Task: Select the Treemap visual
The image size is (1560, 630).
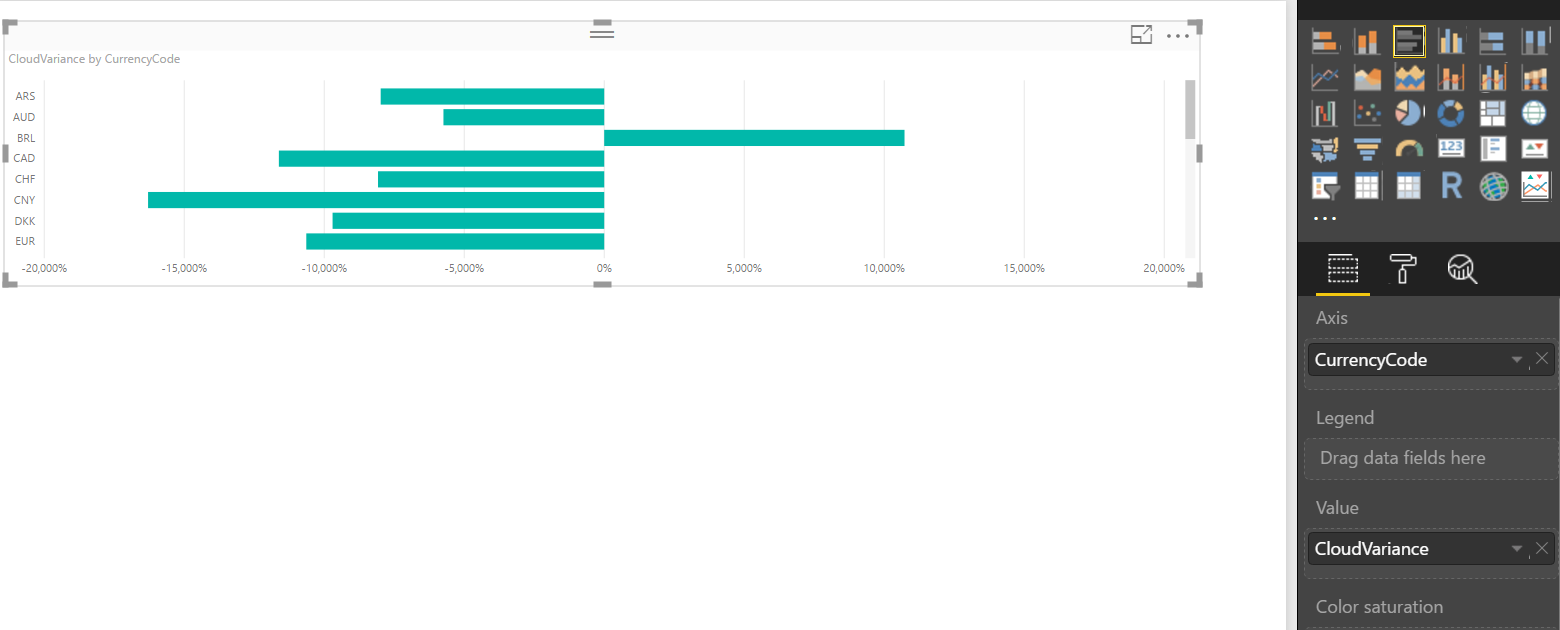Action: 1492,113
